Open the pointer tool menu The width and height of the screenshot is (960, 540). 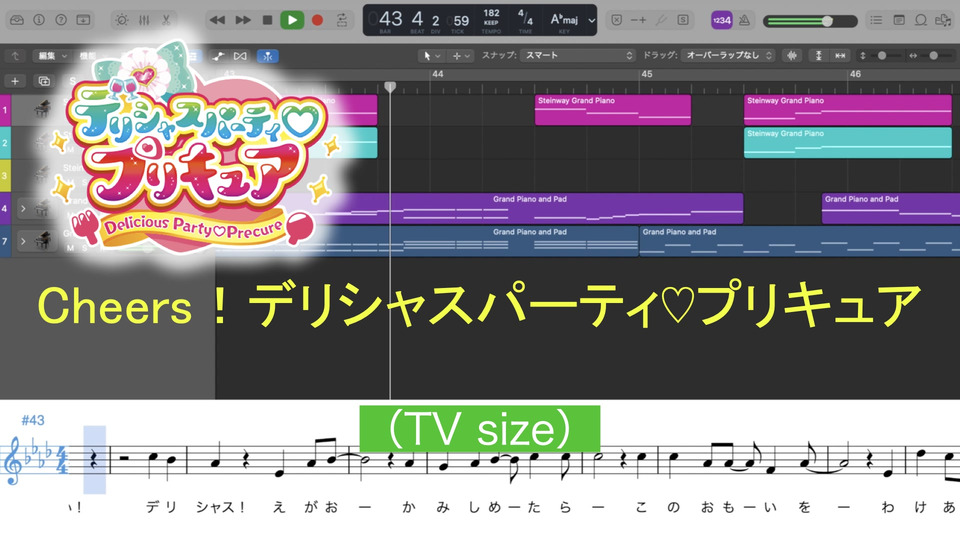[431, 56]
